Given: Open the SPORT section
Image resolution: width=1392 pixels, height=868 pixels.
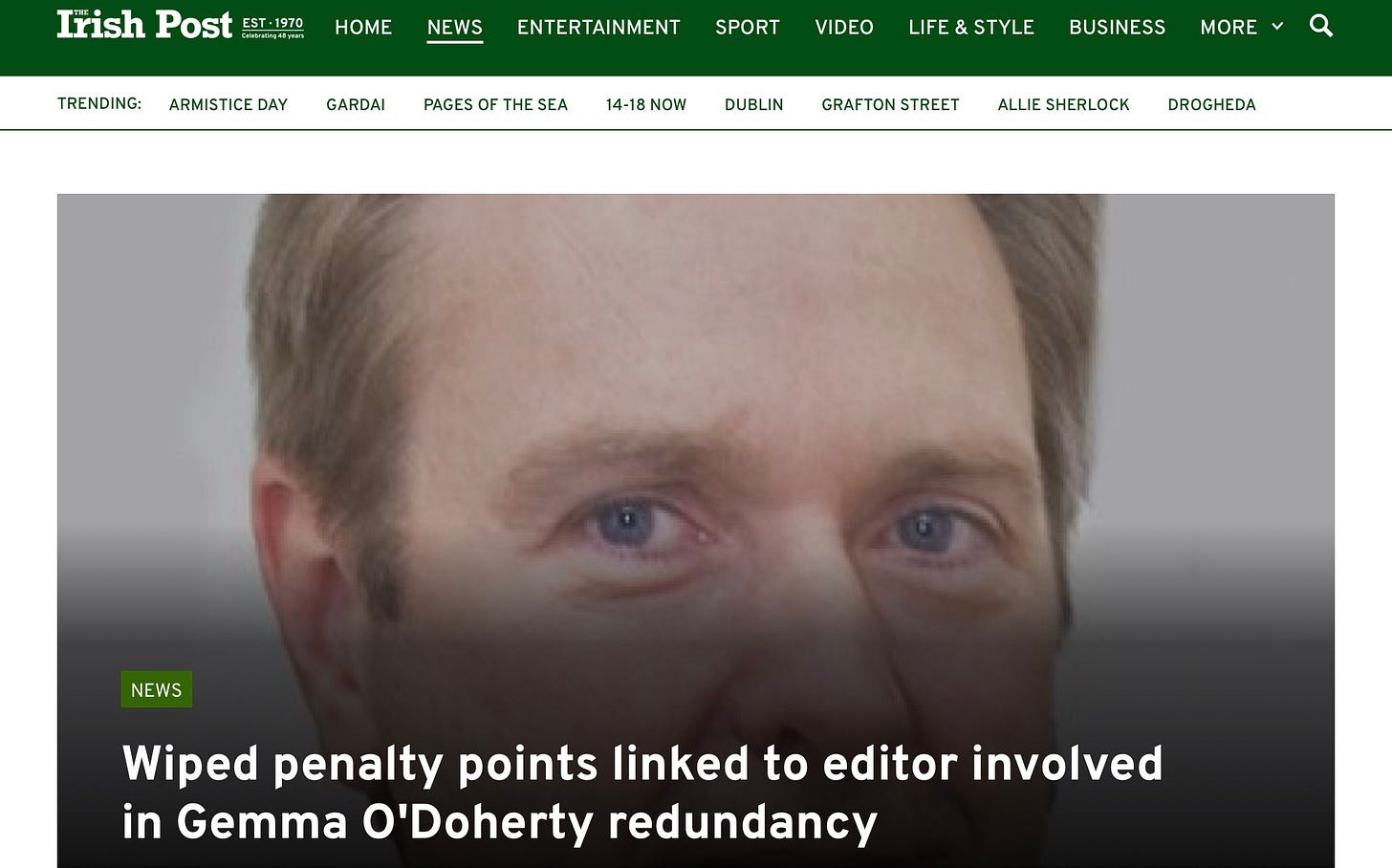Looking at the screenshot, I should 748,28.
